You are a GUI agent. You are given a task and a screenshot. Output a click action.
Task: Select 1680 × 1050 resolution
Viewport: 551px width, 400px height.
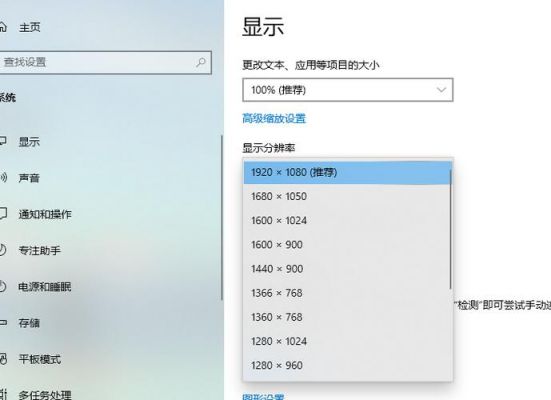[347, 196]
